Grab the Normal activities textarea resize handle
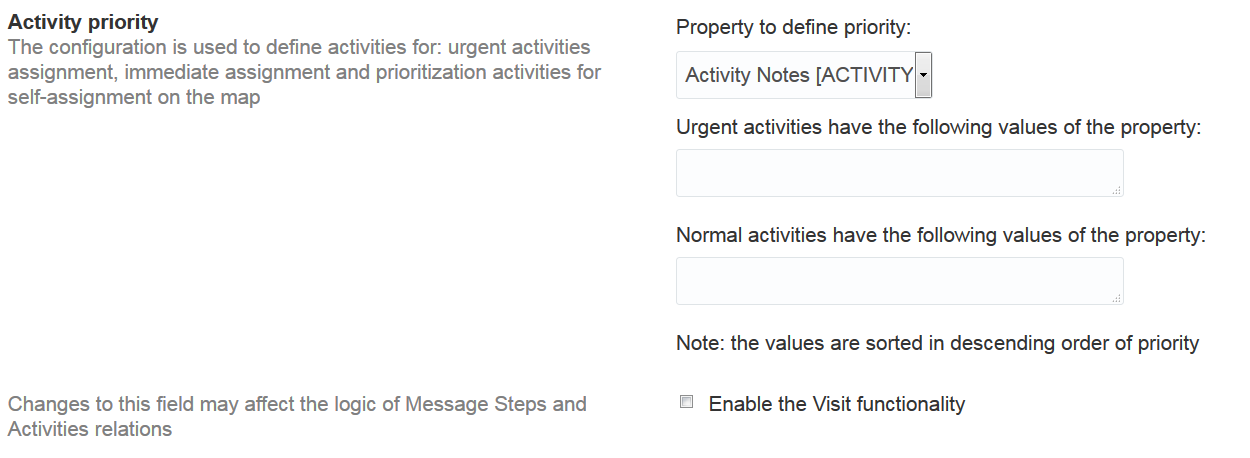The image size is (1250, 458). (1117, 298)
